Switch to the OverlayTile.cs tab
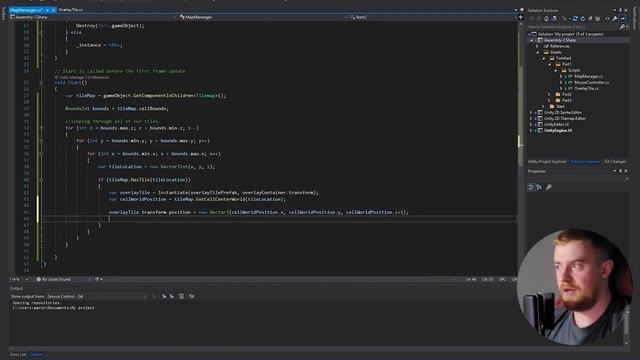 (x=71, y=10)
